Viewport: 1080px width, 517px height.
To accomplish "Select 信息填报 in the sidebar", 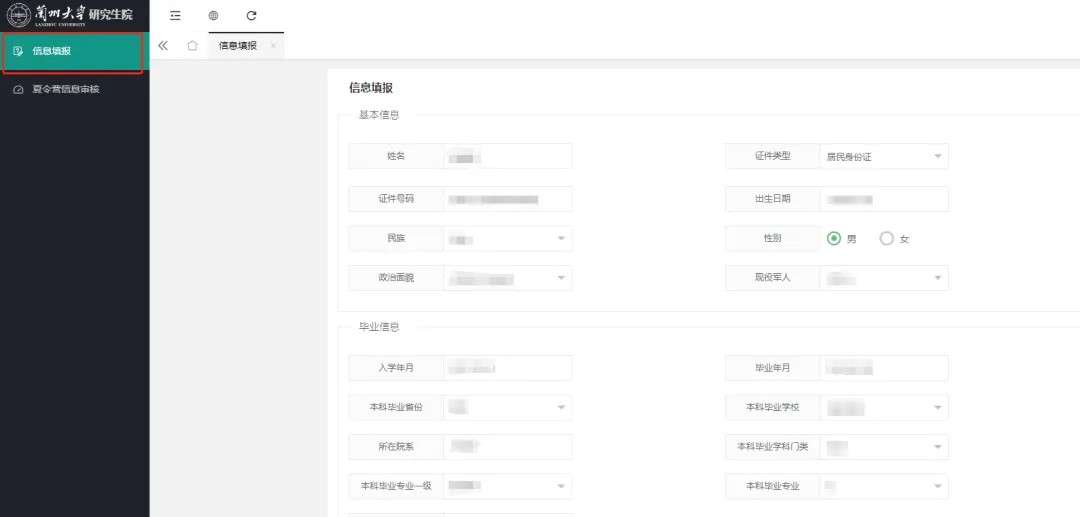I will pyautogui.click(x=52, y=51).
